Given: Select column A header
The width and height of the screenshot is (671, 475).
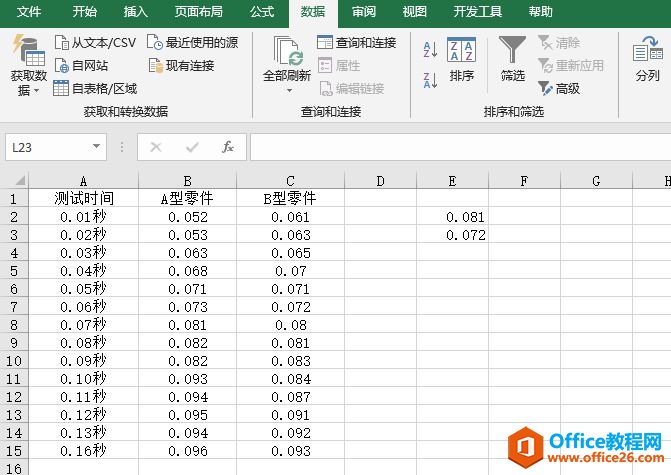Looking at the screenshot, I should pos(83,181).
